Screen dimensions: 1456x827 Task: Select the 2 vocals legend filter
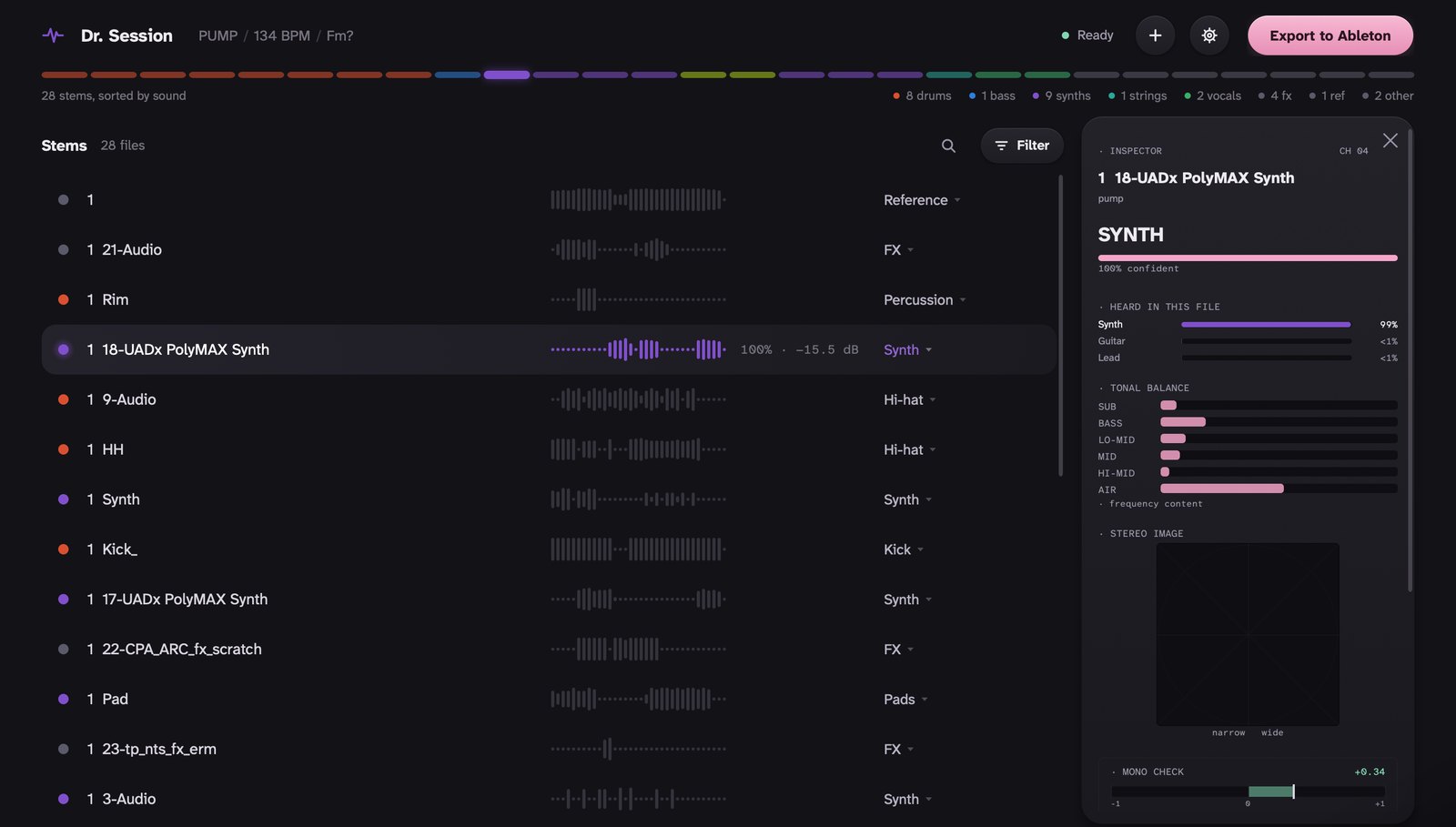1213,96
